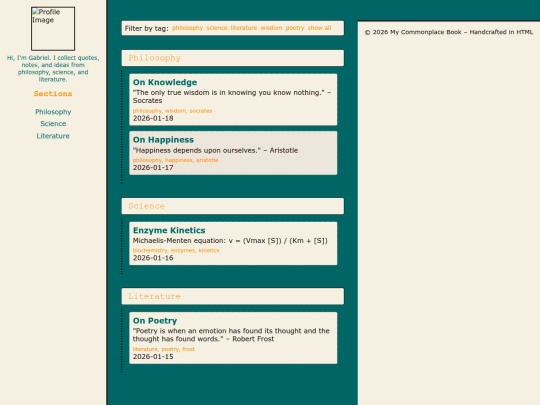Open the Enzyme Kinetics entry title

tap(169, 230)
